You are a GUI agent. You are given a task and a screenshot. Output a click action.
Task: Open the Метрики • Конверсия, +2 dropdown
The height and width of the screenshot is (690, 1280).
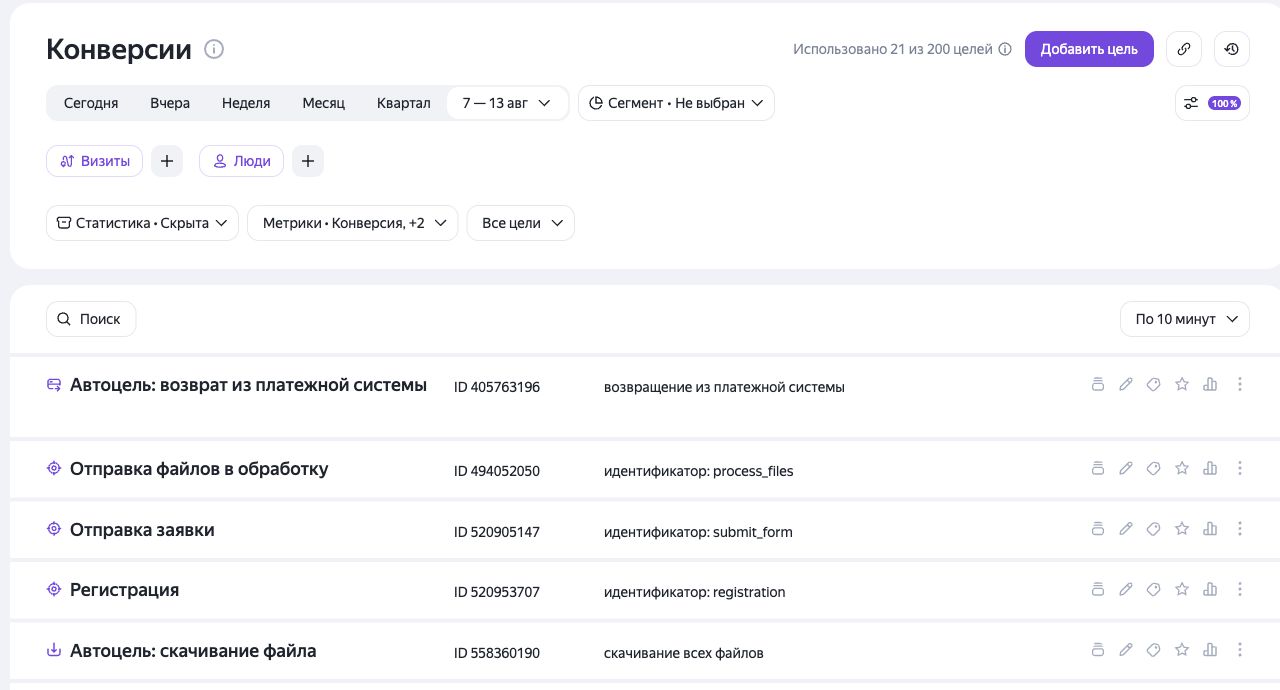352,223
